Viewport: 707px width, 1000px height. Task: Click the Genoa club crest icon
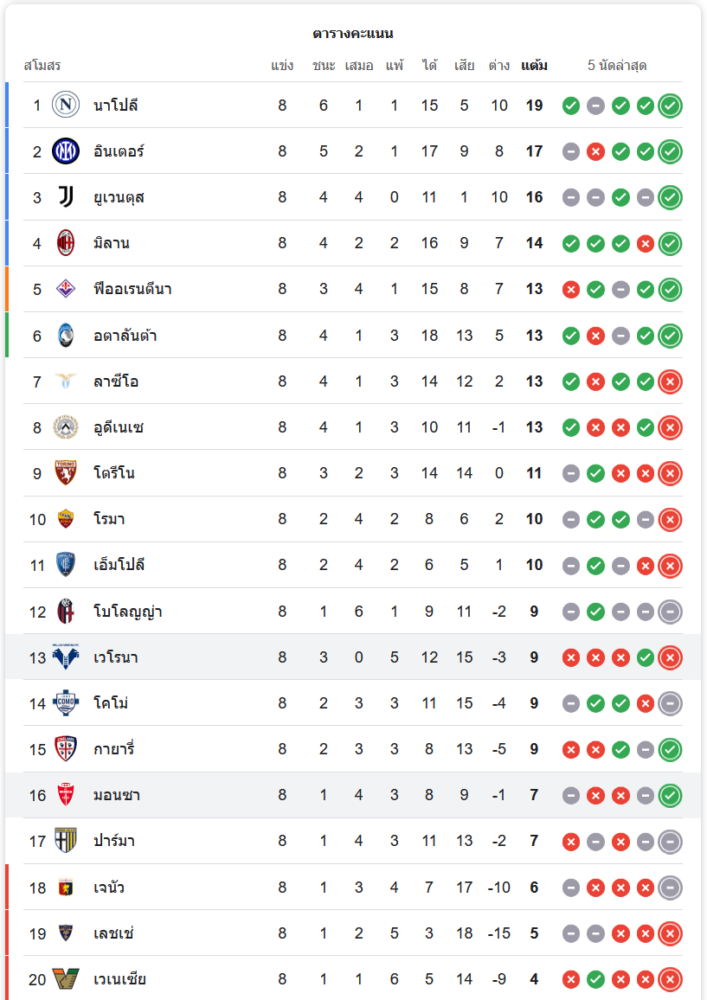pos(66,887)
